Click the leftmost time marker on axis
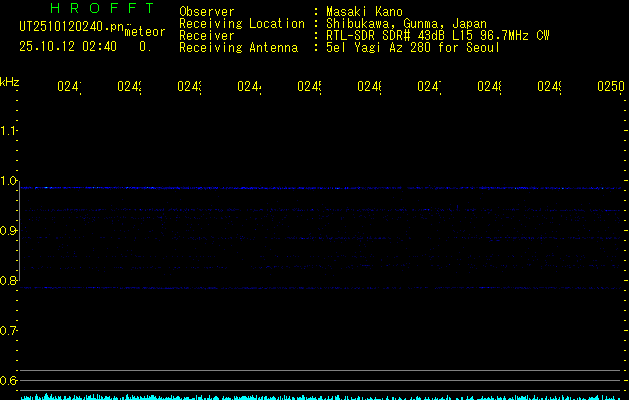Screen dimensions: 629x400 [68, 88]
